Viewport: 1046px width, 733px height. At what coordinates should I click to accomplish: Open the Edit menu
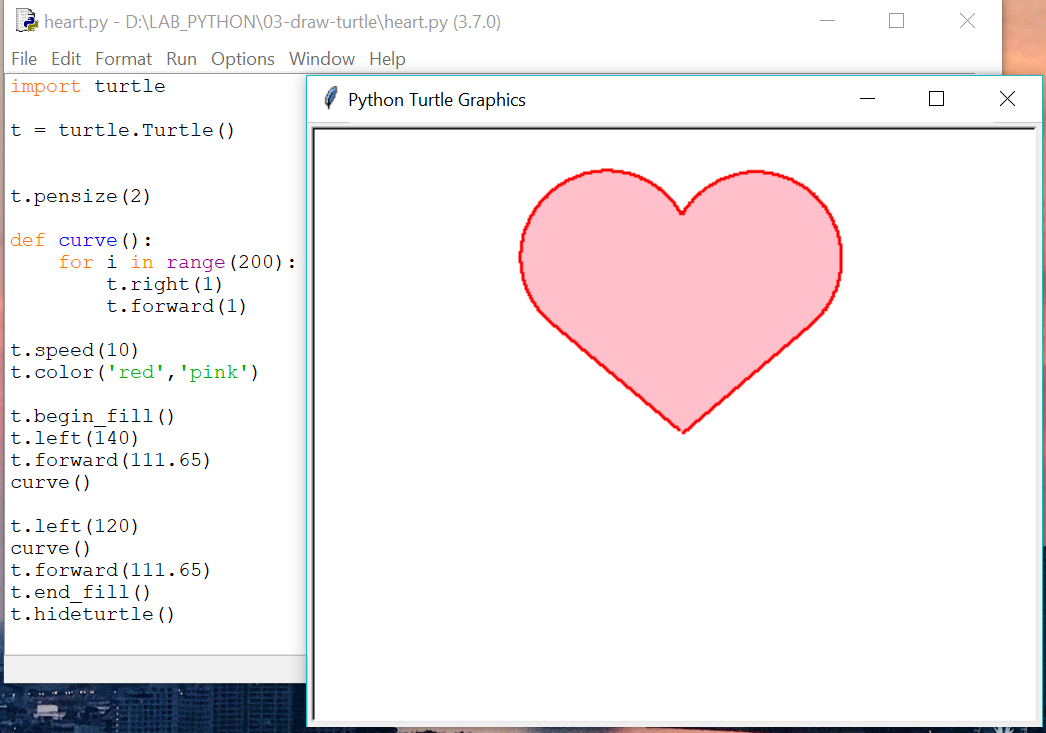point(65,59)
